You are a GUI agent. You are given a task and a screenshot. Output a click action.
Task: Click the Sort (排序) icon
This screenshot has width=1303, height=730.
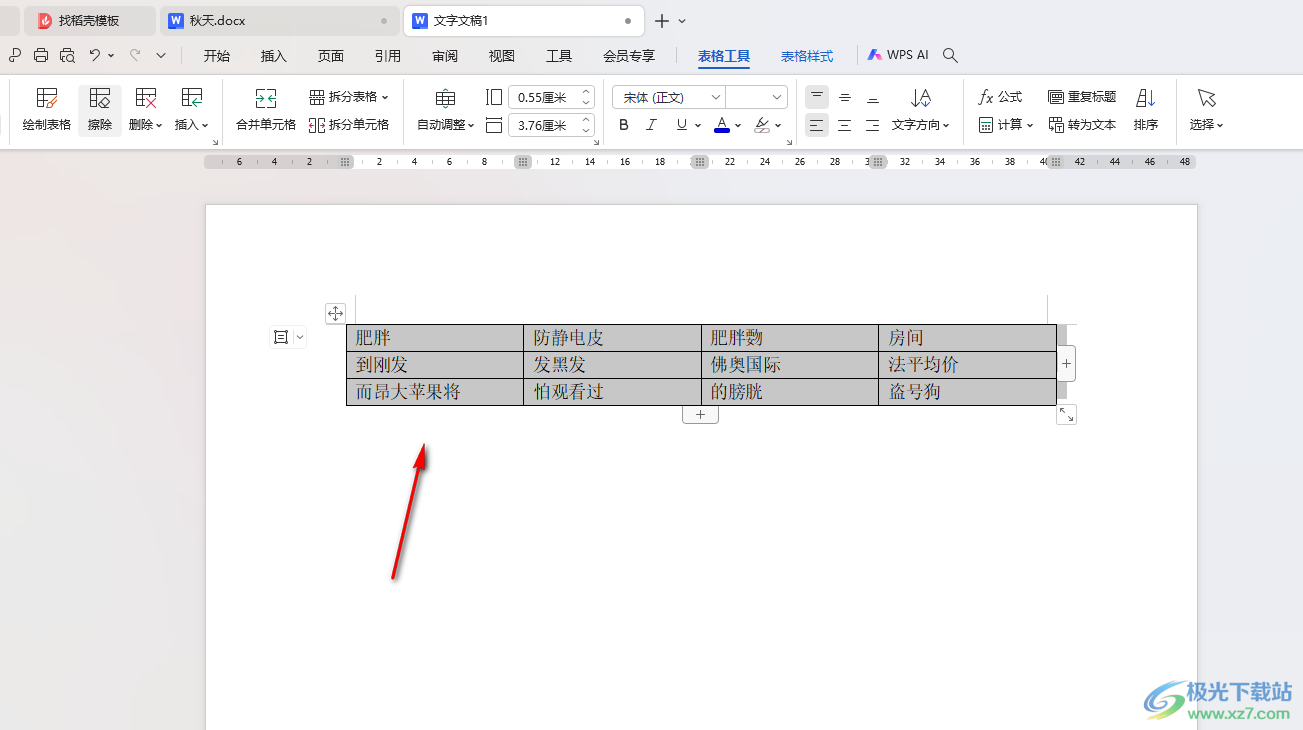(1146, 110)
